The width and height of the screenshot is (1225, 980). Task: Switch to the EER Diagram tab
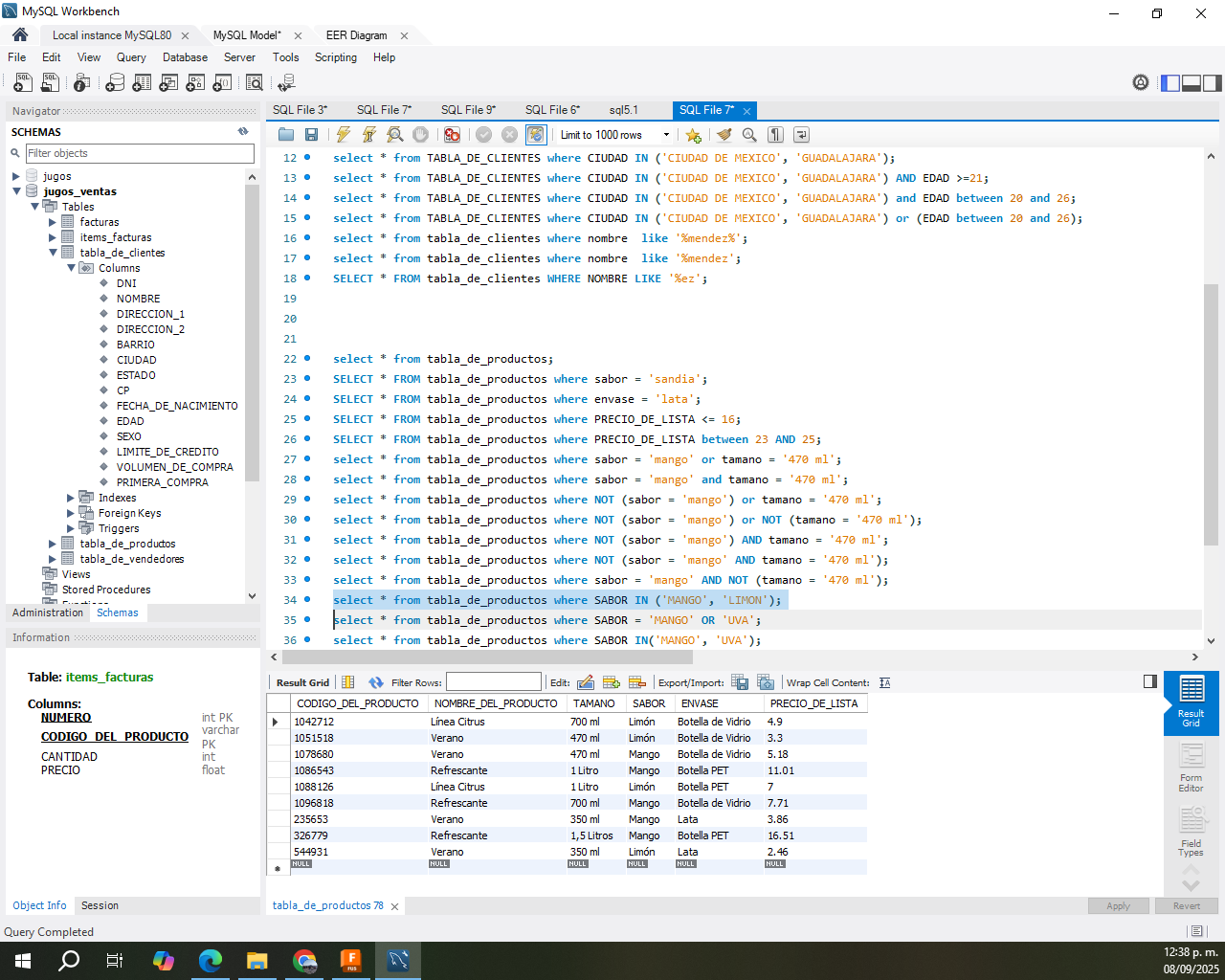pos(356,35)
